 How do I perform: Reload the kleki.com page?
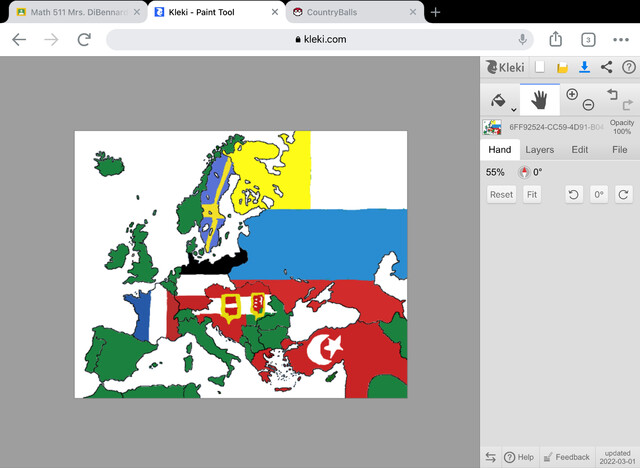click(84, 40)
